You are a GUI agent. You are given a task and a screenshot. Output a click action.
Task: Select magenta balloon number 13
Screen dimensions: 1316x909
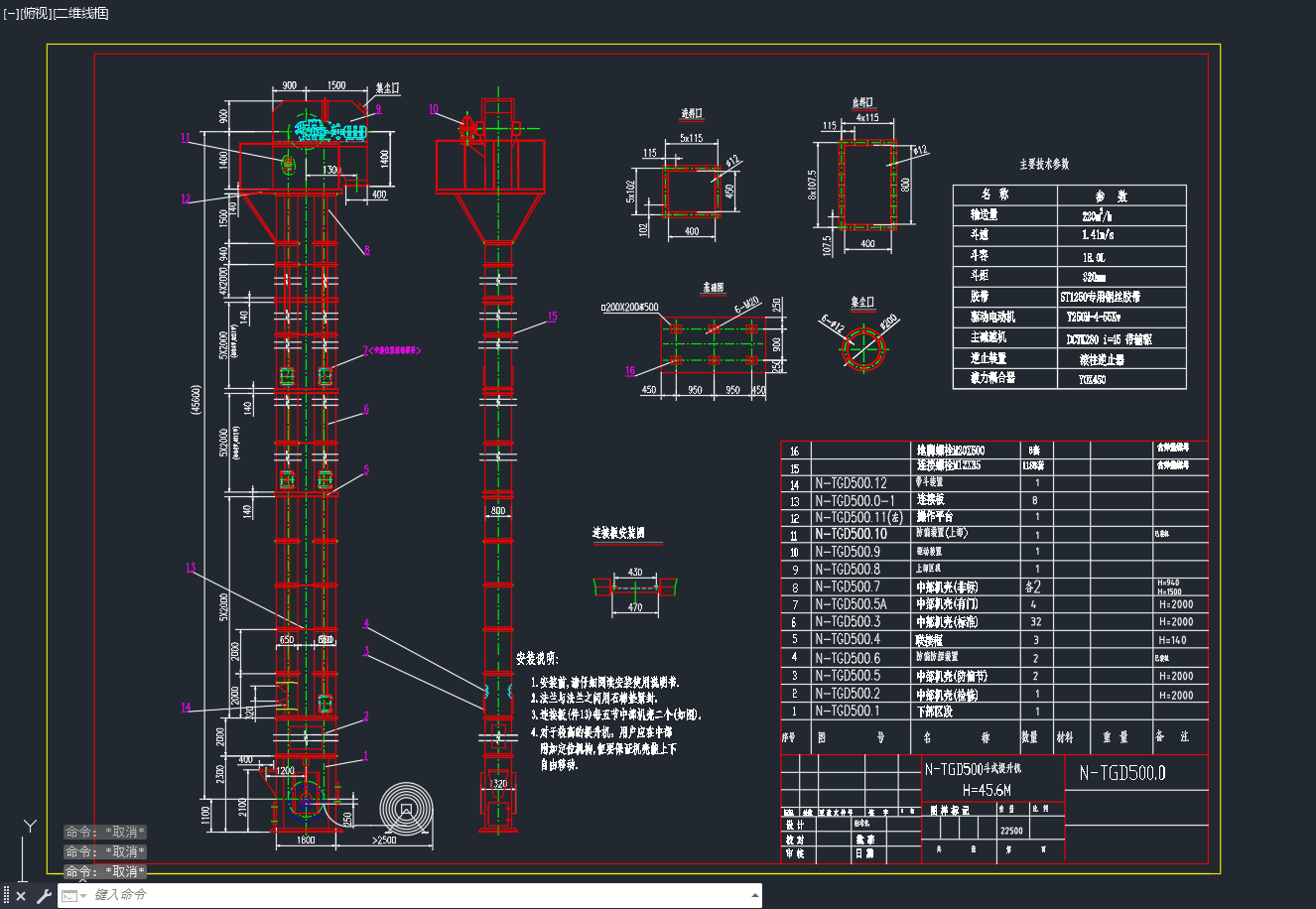pos(191,569)
